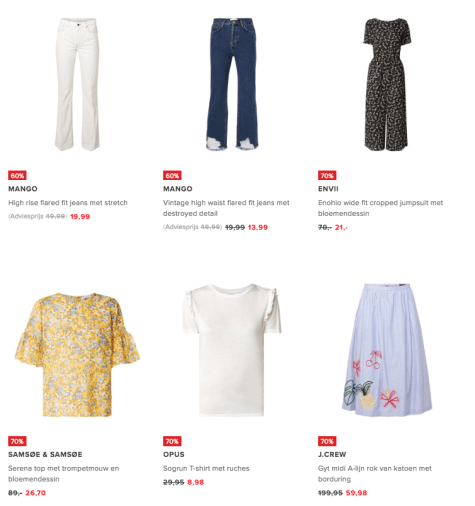The width and height of the screenshot is (475, 506).
Task: View the black floral jumpsuit image
Action: click(x=387, y=84)
